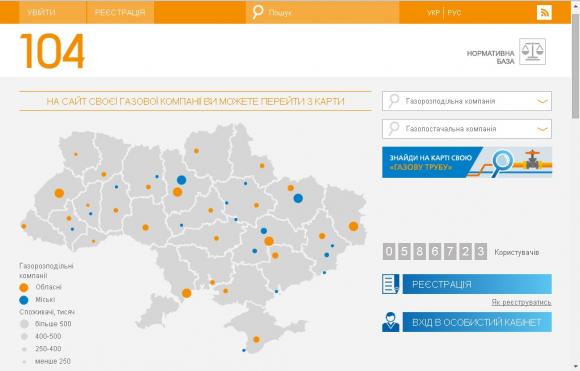Click the blue РЕЄСТРАЦІЯ button
The height and width of the screenshot is (371, 580).
pos(477,284)
